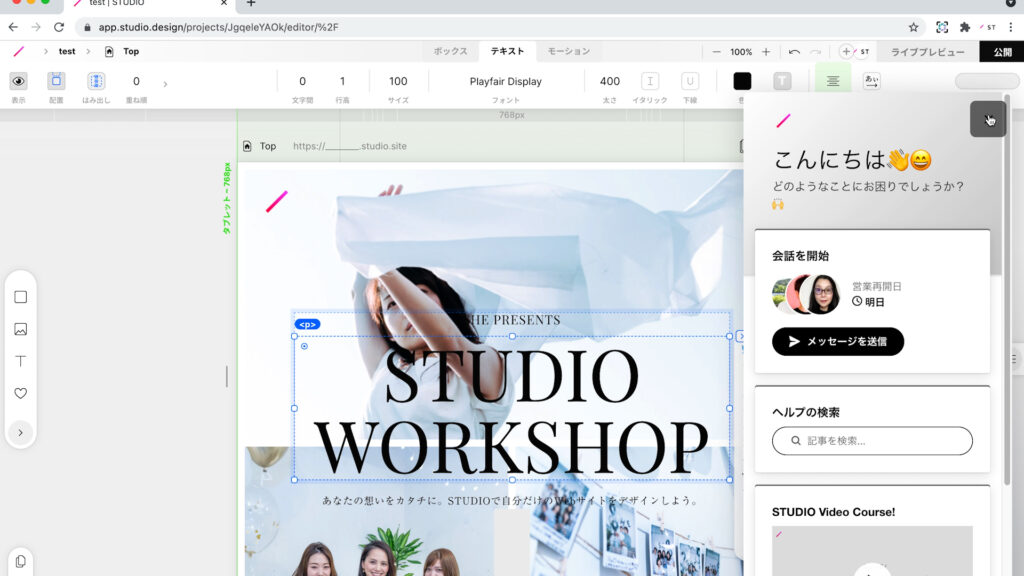The image size is (1024, 576).
Task: Edit the サイズ font size value 100
Action: point(398,81)
